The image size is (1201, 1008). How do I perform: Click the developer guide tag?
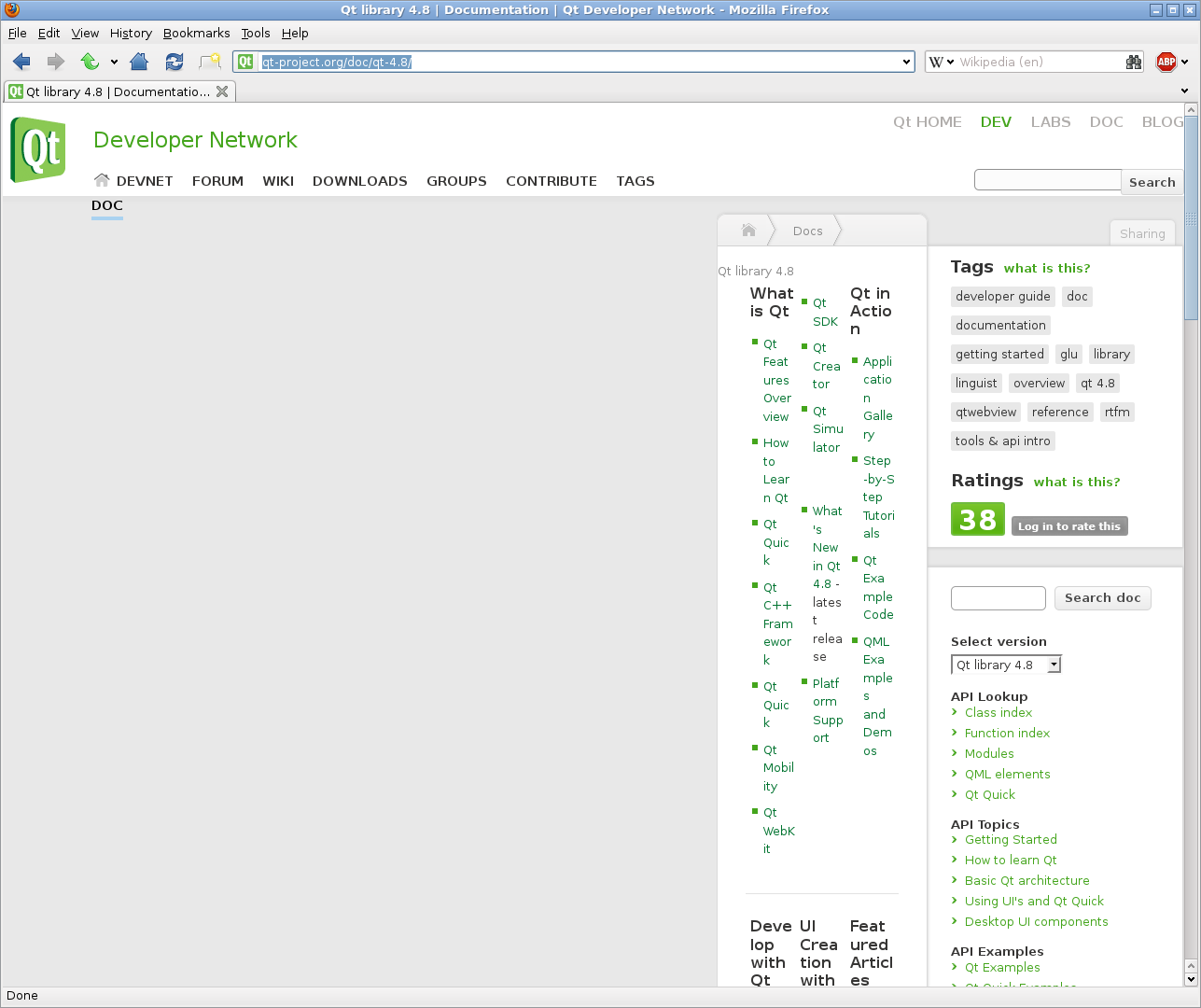(1003, 296)
